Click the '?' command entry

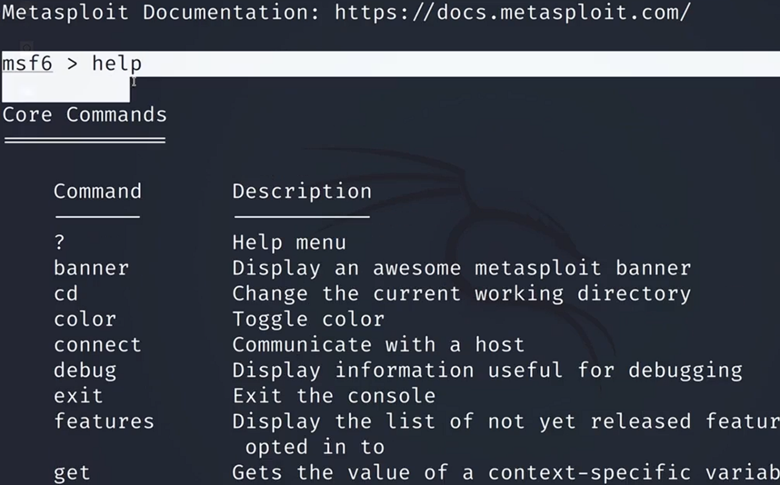click(60, 242)
